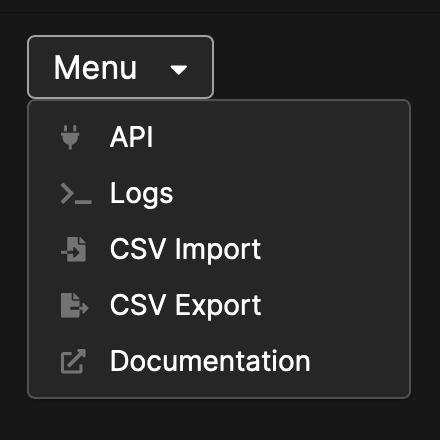This screenshot has height=440, width=440.
Task: Click the file import icon for CSV Import
Action: pyautogui.click(x=74, y=249)
